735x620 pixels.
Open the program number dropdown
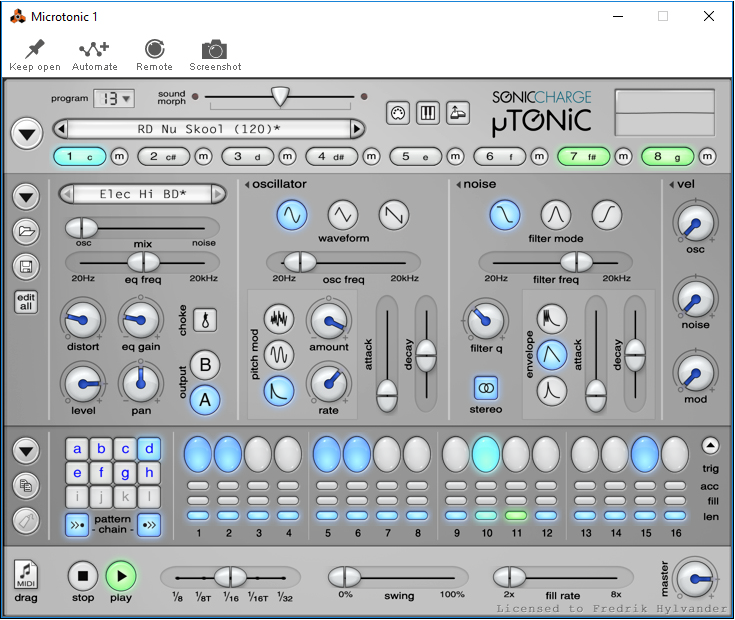tap(113, 98)
